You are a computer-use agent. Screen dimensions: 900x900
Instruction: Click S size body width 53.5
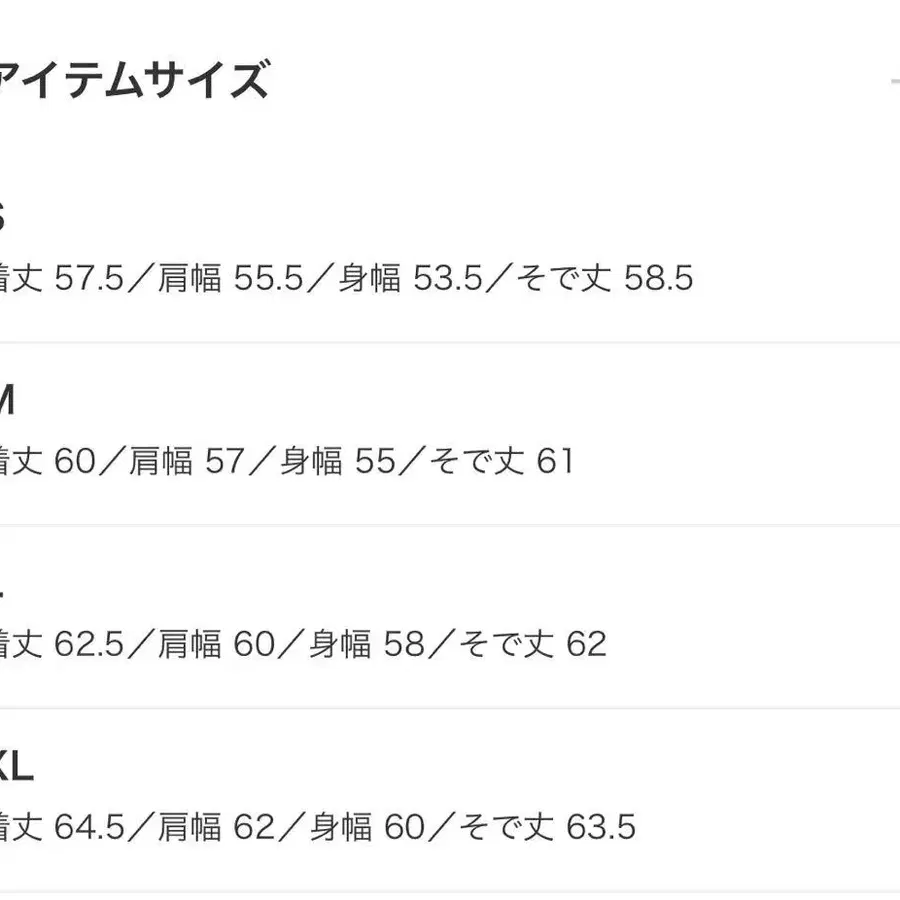click(418, 278)
